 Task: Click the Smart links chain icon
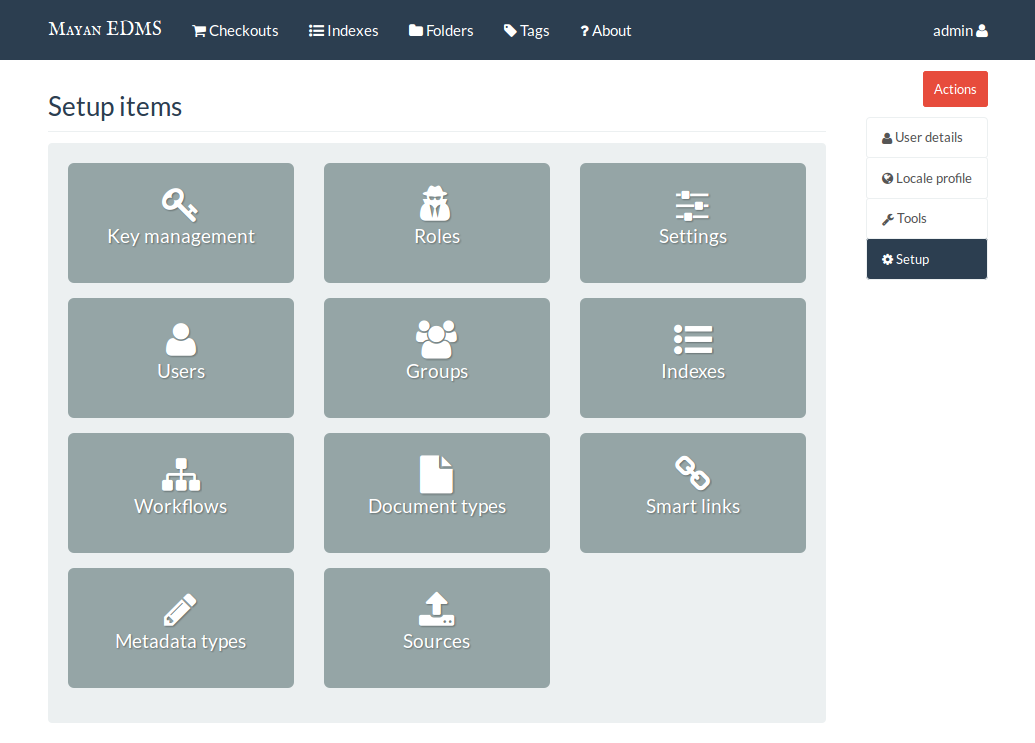point(692,473)
